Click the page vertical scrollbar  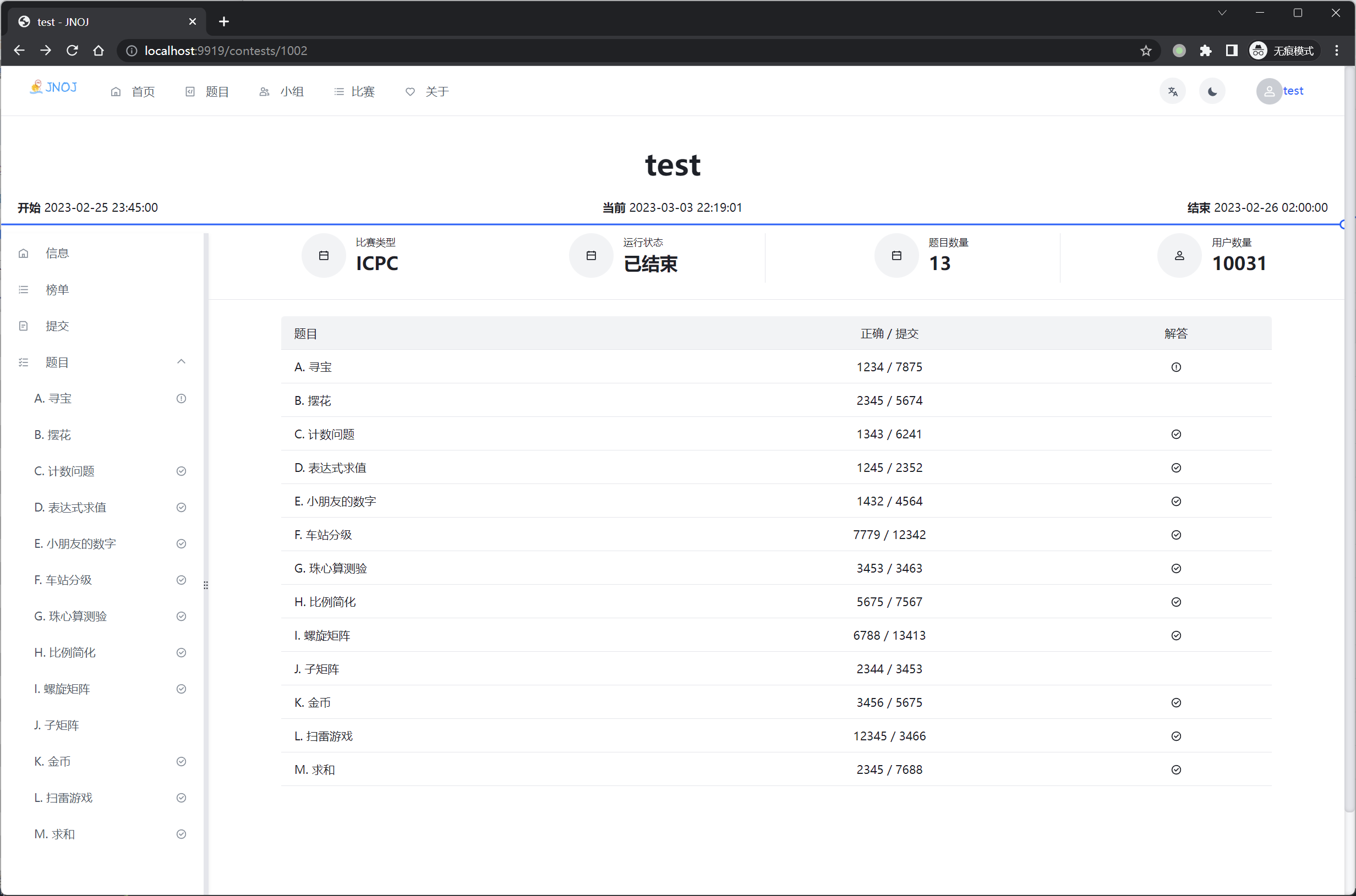pos(1350,440)
